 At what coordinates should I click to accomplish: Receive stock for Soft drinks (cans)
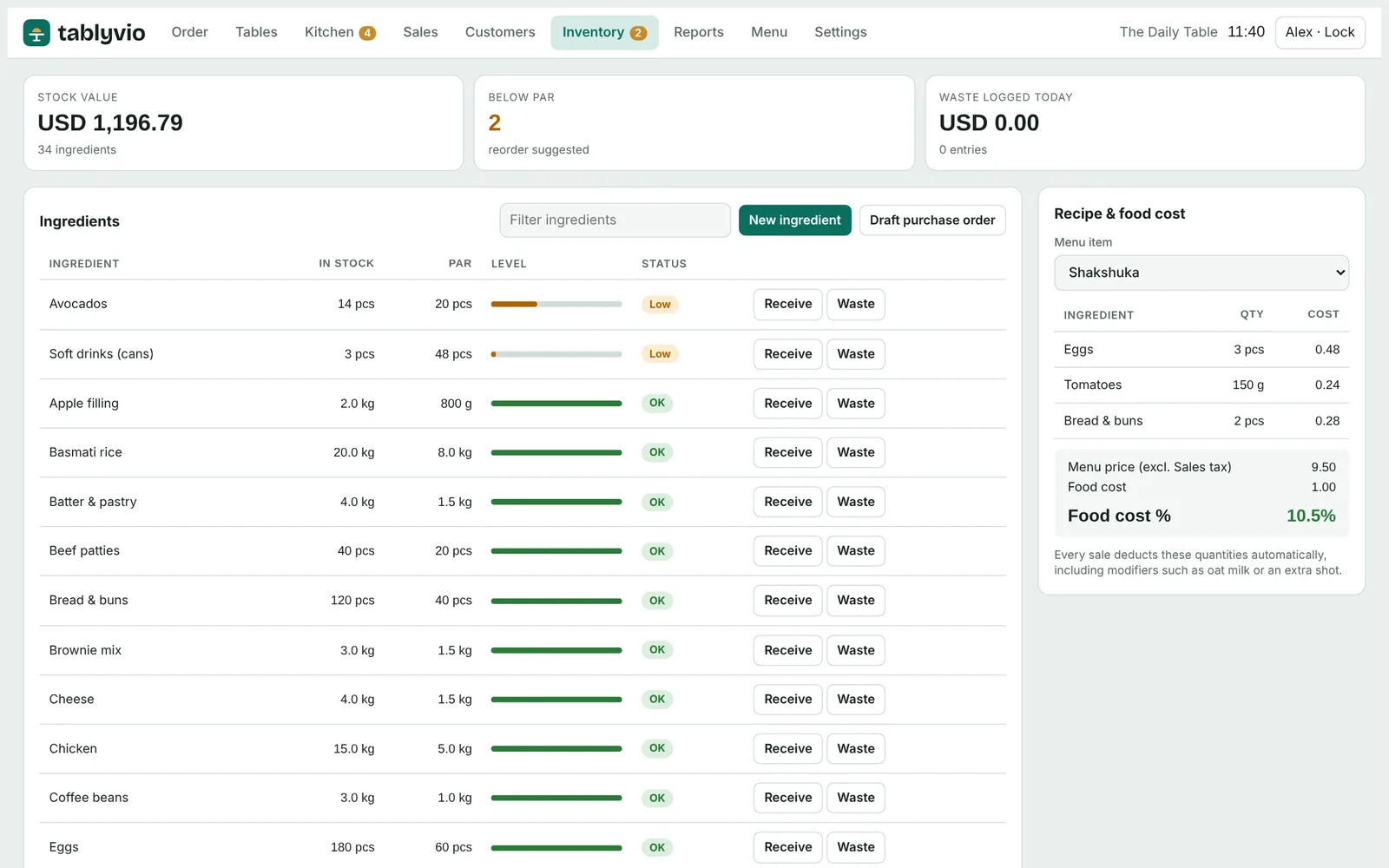pyautogui.click(x=787, y=354)
